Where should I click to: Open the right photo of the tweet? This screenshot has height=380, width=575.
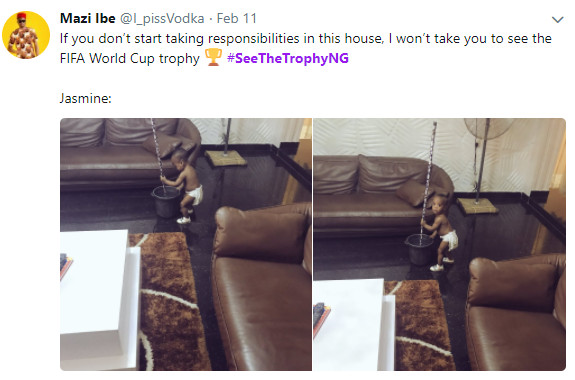tap(439, 244)
